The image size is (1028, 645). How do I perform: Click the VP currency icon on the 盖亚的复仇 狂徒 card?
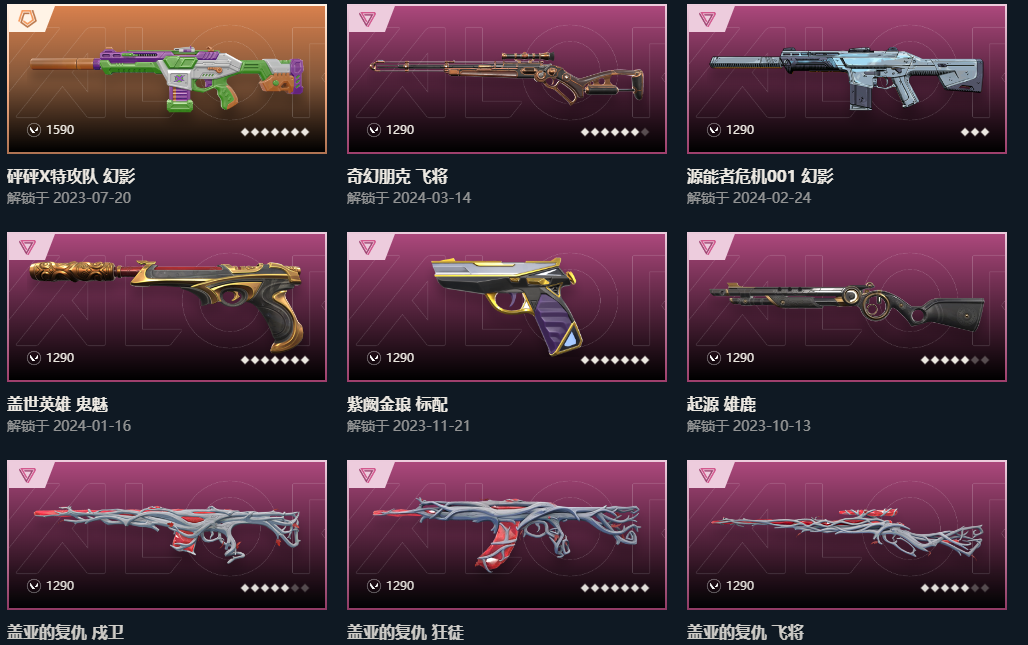(x=374, y=586)
